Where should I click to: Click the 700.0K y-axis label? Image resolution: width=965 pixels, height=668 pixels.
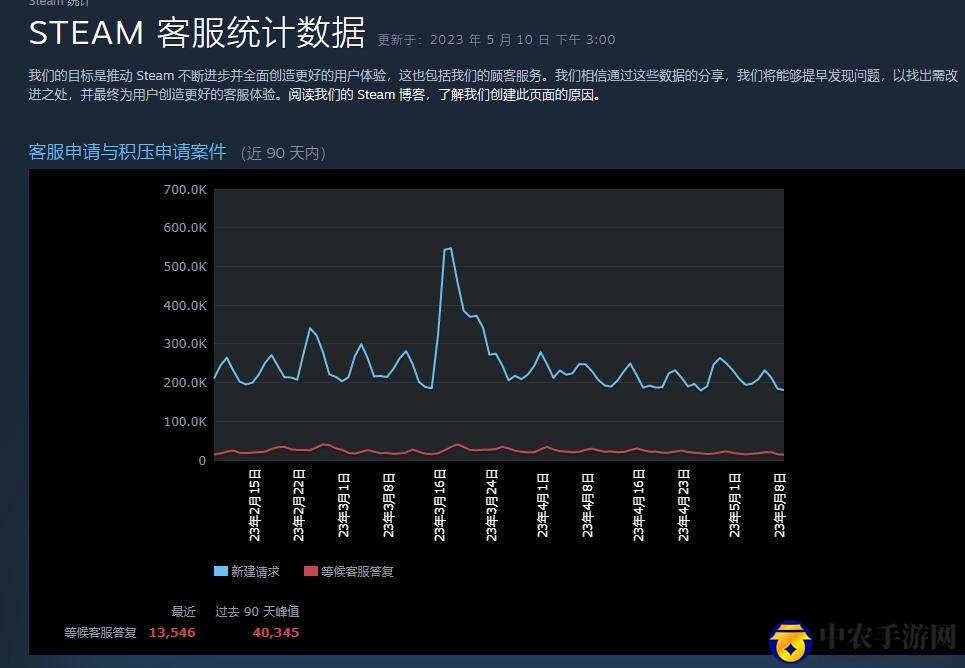click(x=185, y=190)
